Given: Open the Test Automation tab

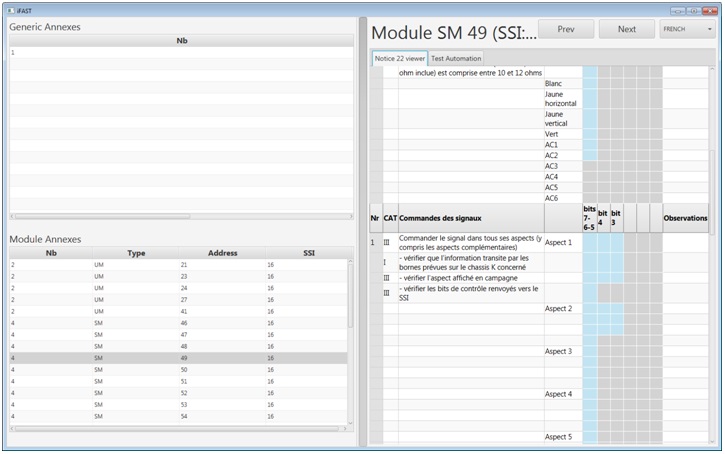Looking at the screenshot, I should pyautogui.click(x=456, y=58).
